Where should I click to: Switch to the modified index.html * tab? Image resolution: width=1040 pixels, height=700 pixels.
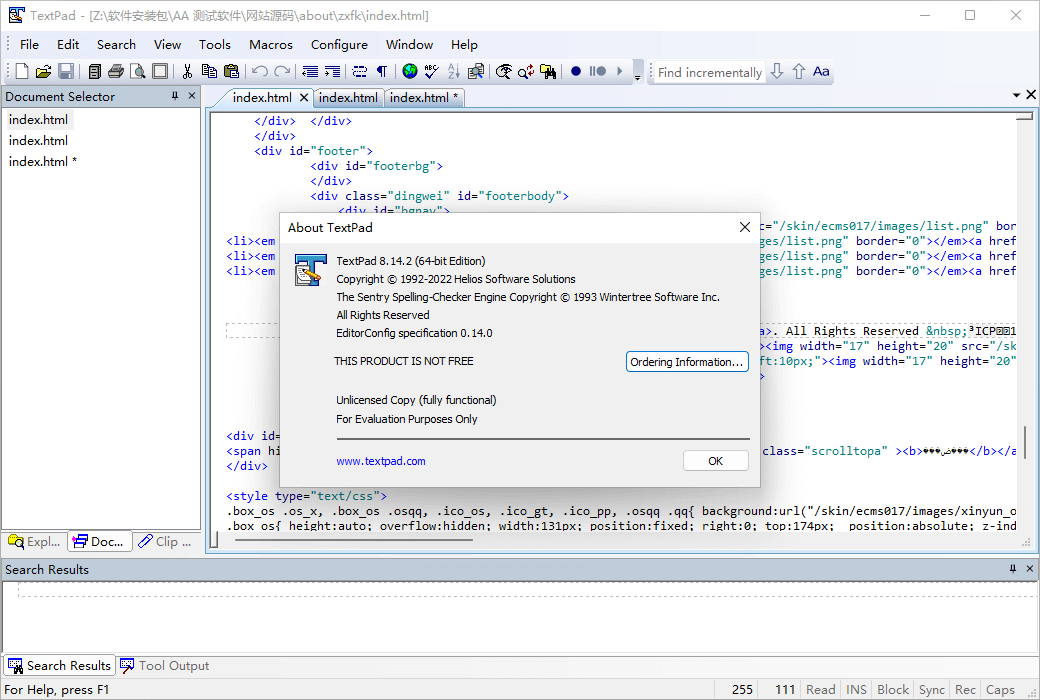click(x=424, y=98)
